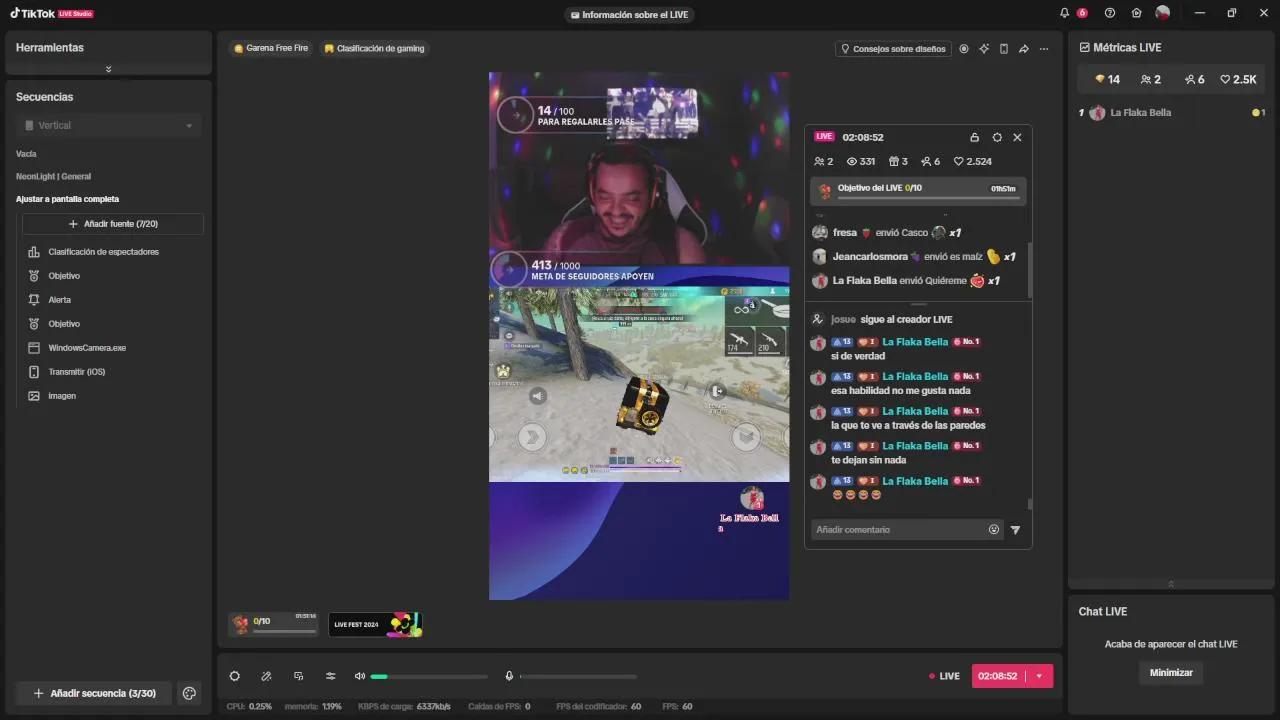Screen dimensions: 1280x720
Task: Click the share arrow icon
Action: point(1024,49)
